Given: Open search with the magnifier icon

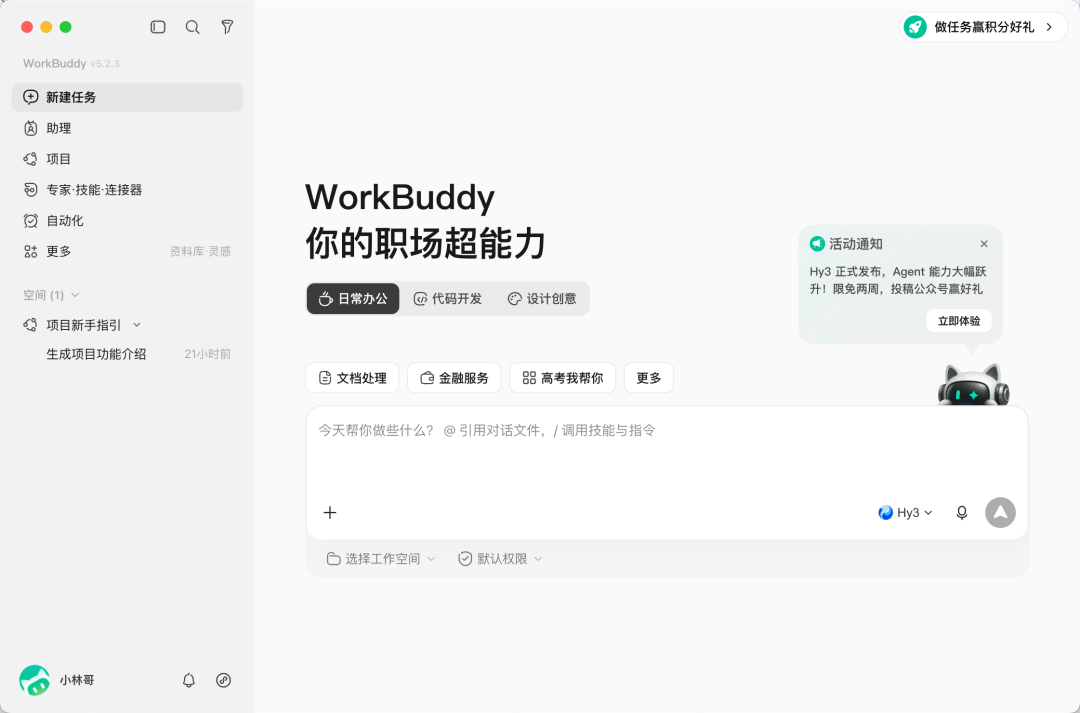Looking at the screenshot, I should (193, 27).
